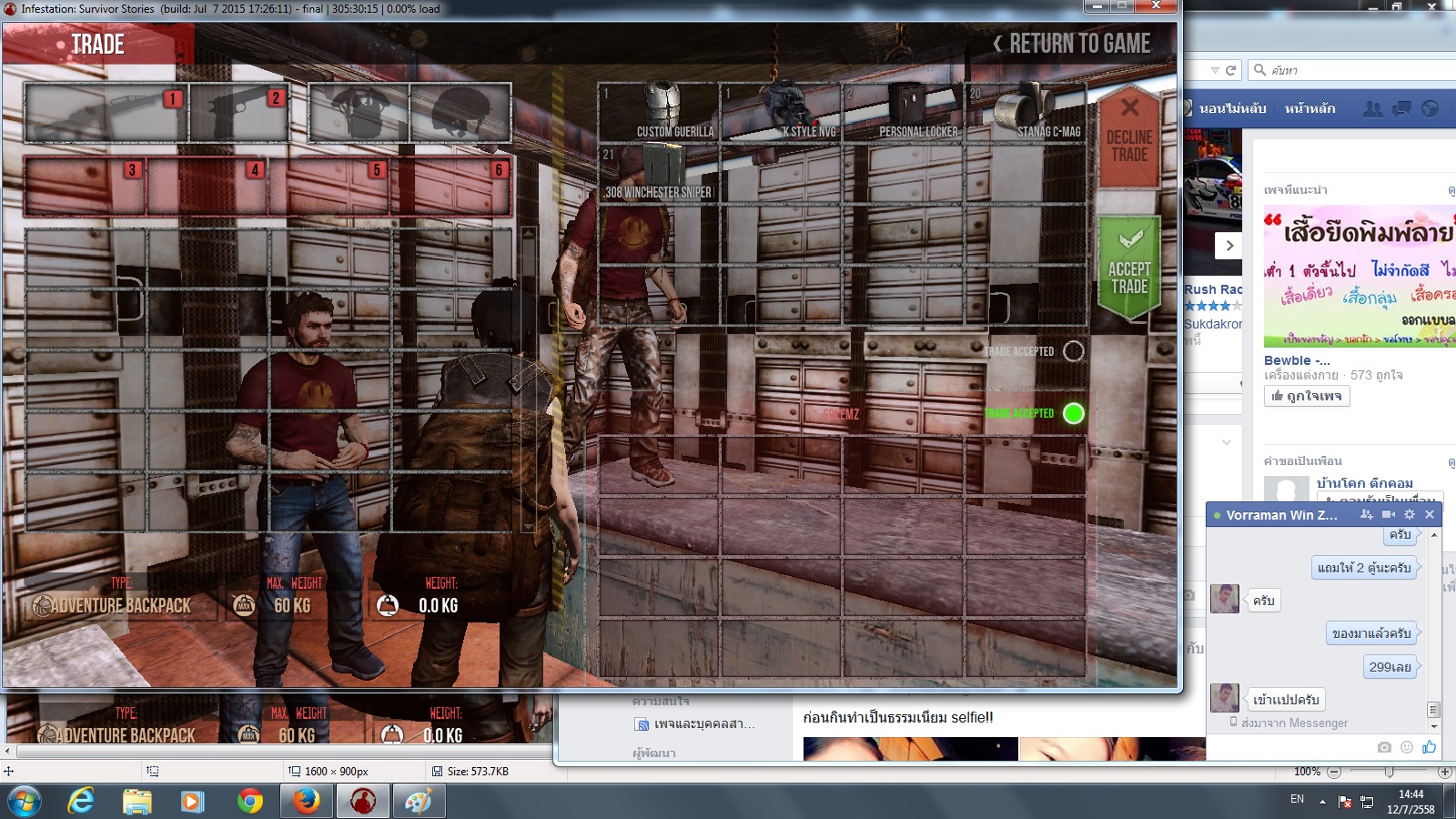The height and width of the screenshot is (819, 1456).
Task: Click the pistol in slot 2
Action: pos(239,112)
